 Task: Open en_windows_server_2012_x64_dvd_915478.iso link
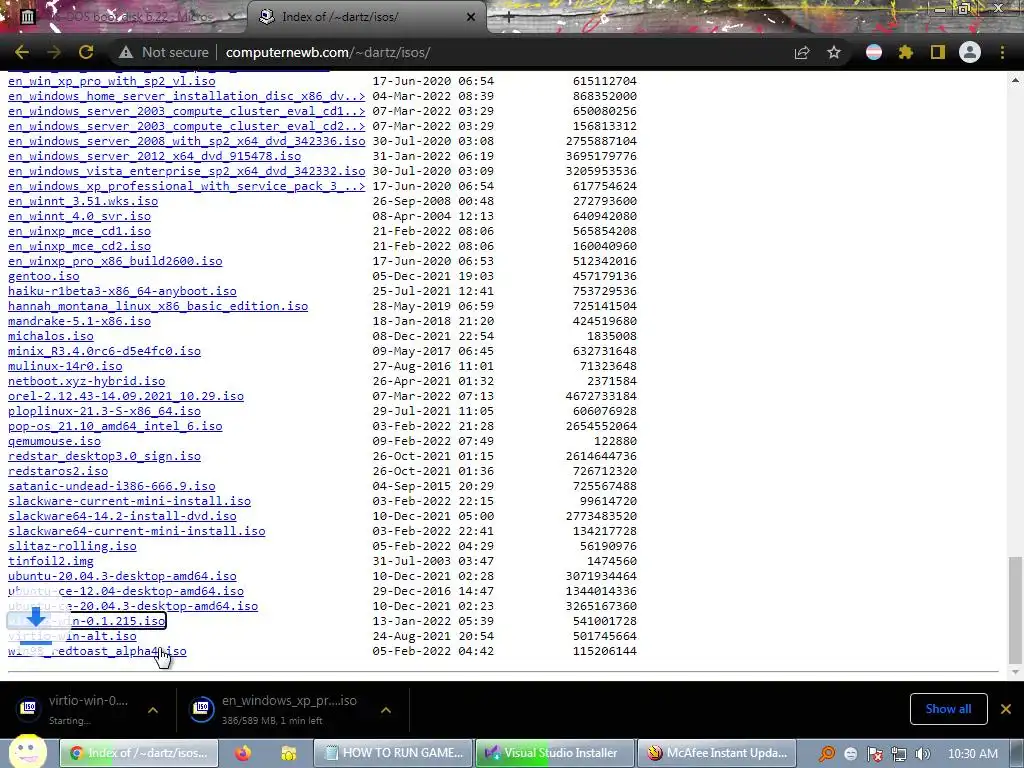(x=155, y=156)
